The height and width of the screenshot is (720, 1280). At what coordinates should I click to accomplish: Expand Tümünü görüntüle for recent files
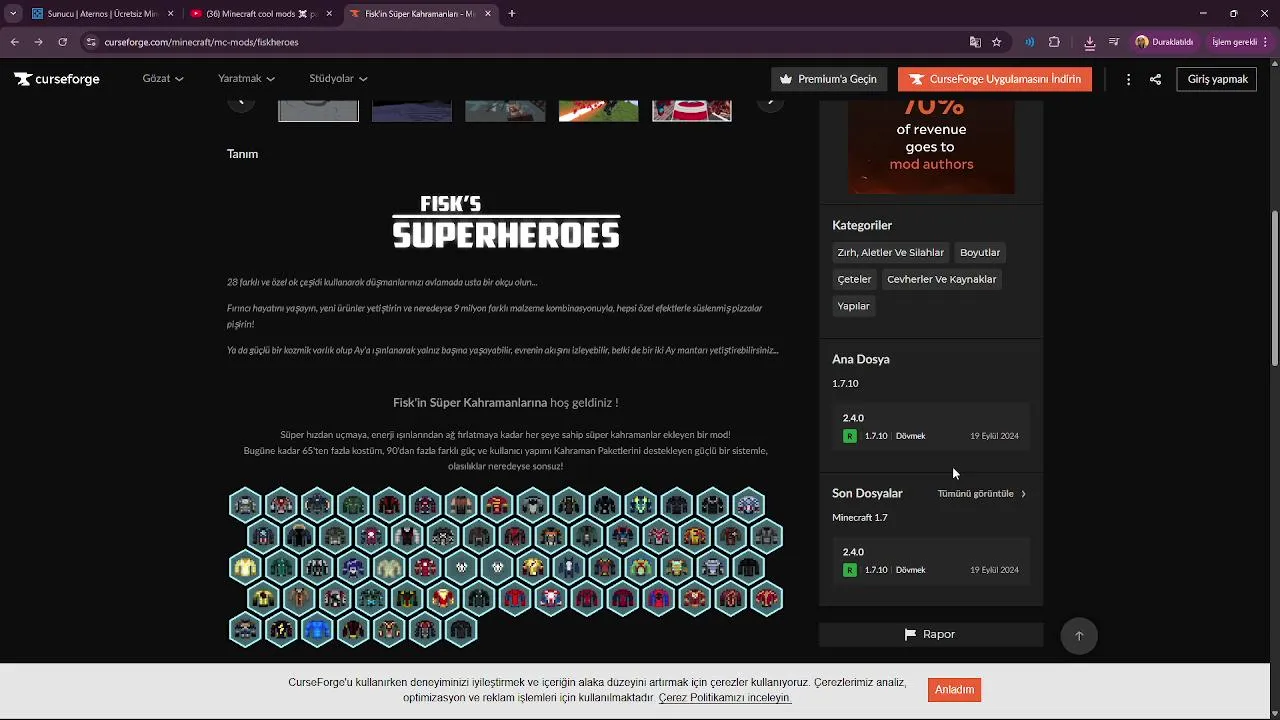point(982,494)
